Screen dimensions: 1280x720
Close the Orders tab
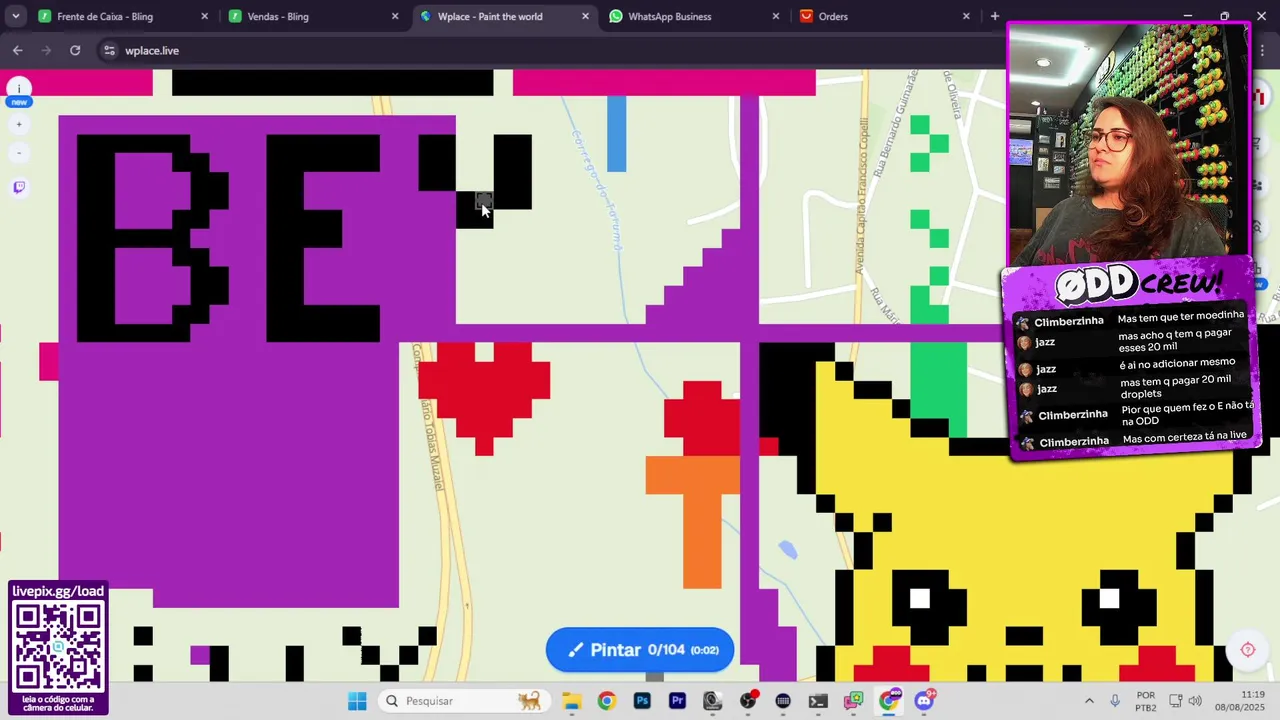click(x=966, y=16)
